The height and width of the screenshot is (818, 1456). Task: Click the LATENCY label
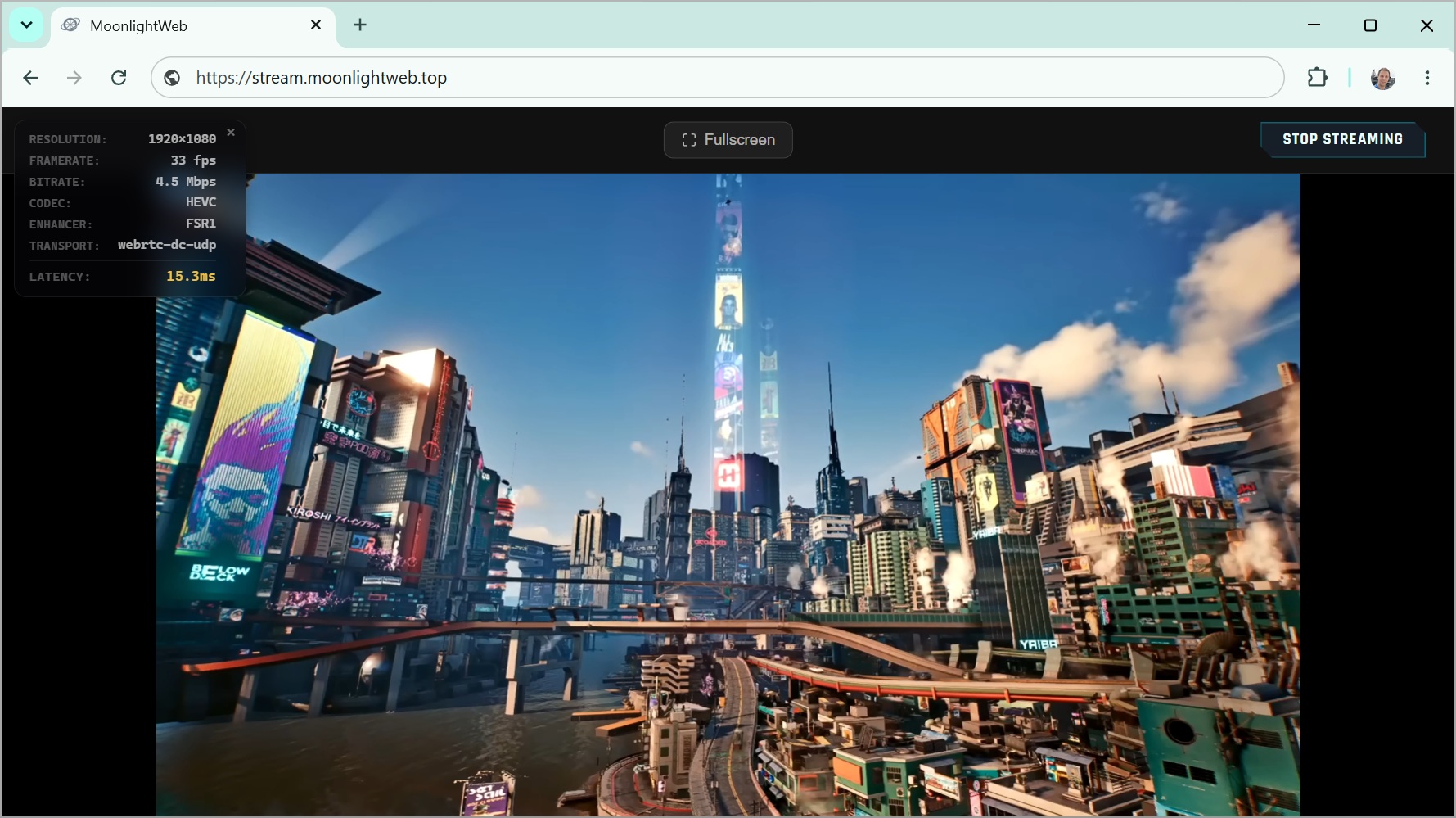coord(60,278)
